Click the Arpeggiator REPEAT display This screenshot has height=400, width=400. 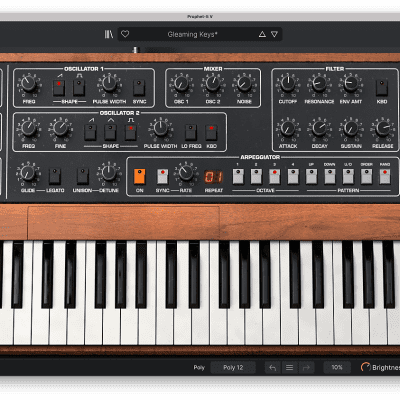click(213, 177)
